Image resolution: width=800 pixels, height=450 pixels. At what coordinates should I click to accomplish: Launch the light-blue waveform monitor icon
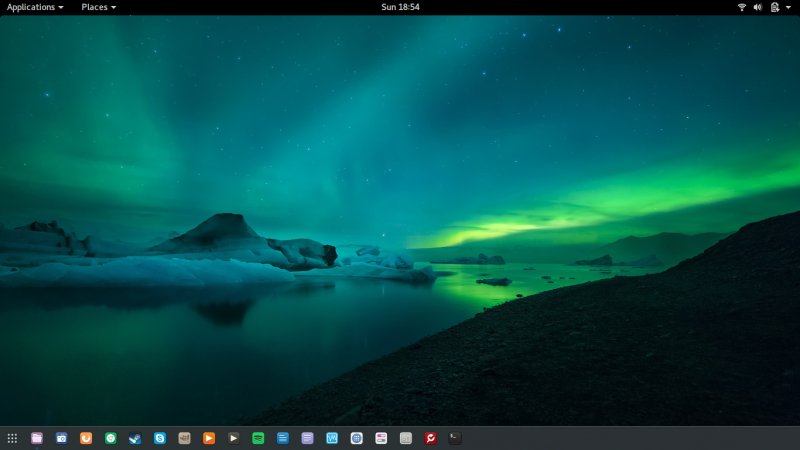[332, 438]
